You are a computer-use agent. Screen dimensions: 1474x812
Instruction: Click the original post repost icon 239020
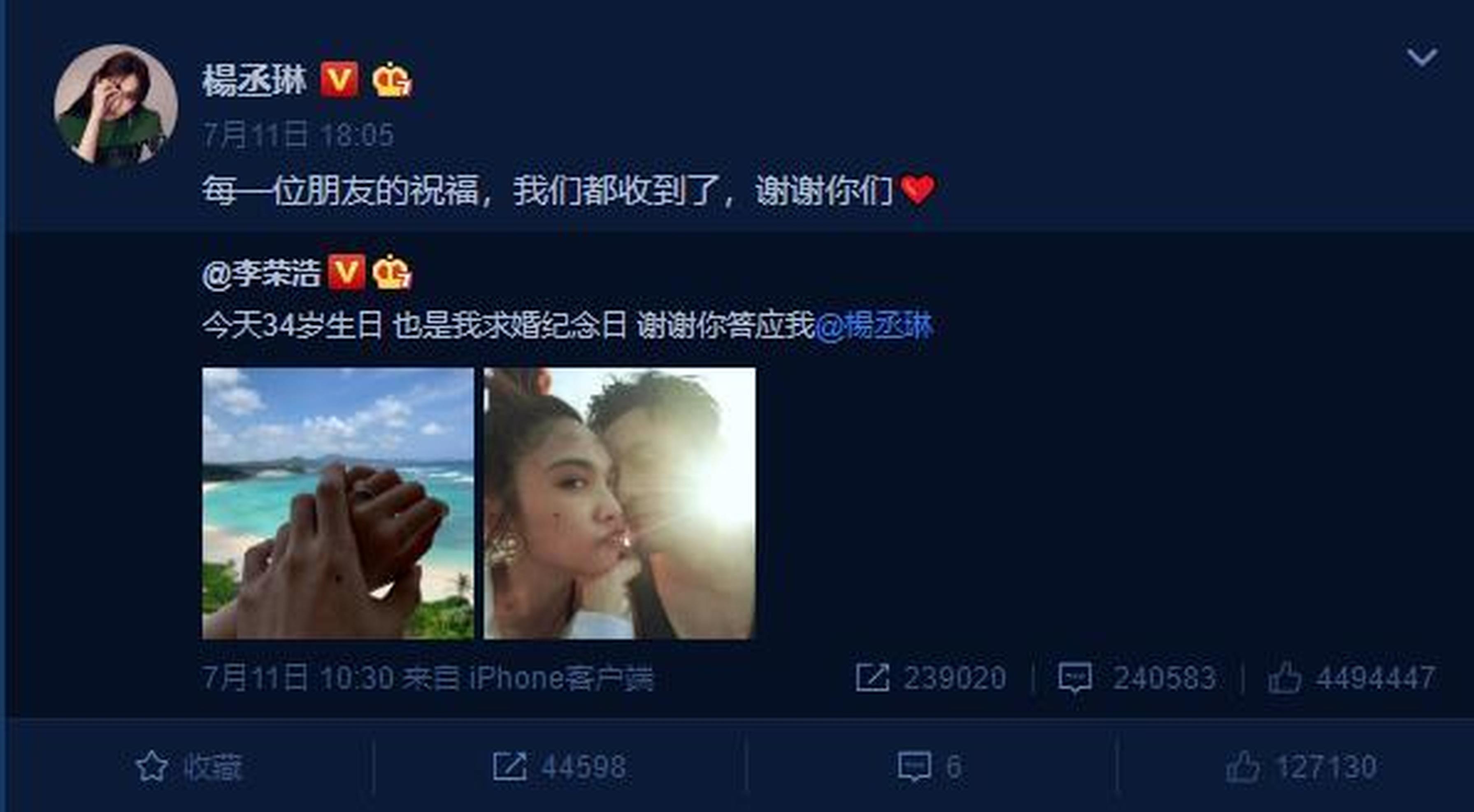point(931,678)
